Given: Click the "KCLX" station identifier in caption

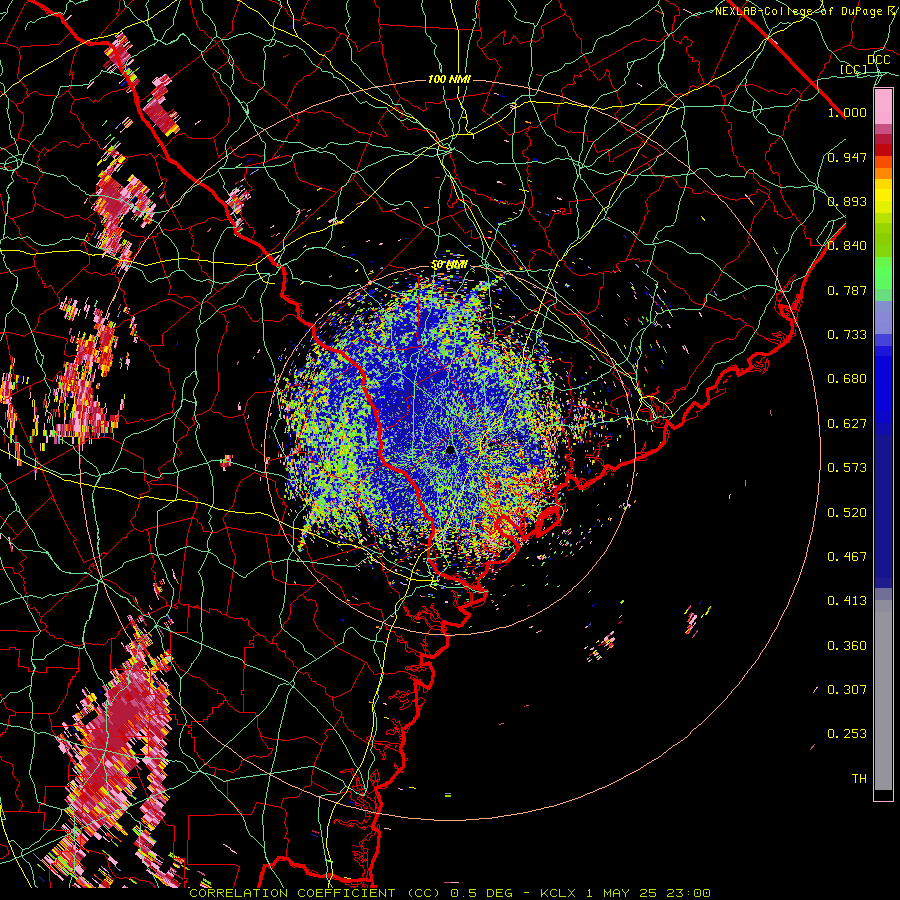Looking at the screenshot, I should click(558, 893).
